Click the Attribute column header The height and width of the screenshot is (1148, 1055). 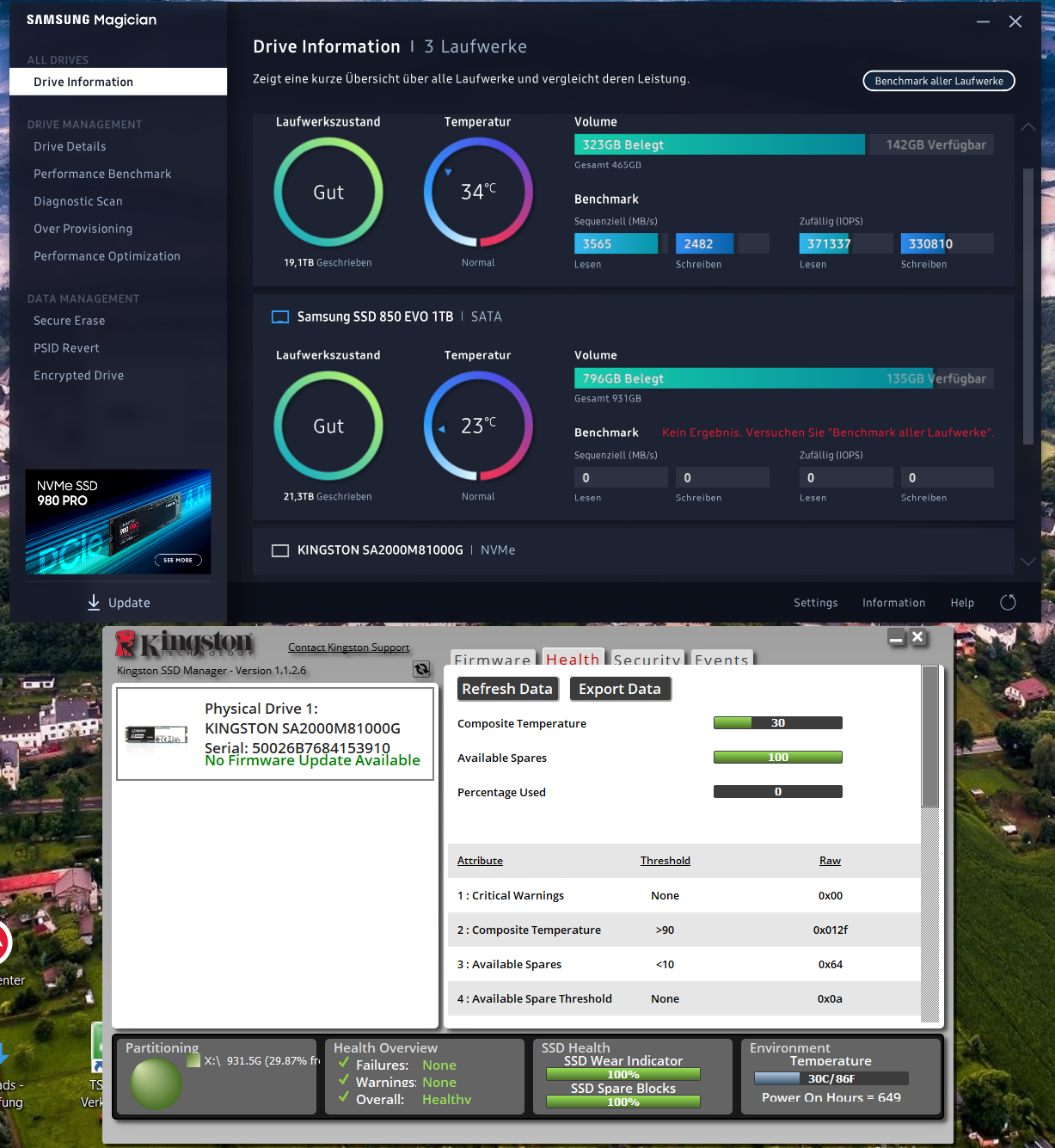tap(480, 861)
